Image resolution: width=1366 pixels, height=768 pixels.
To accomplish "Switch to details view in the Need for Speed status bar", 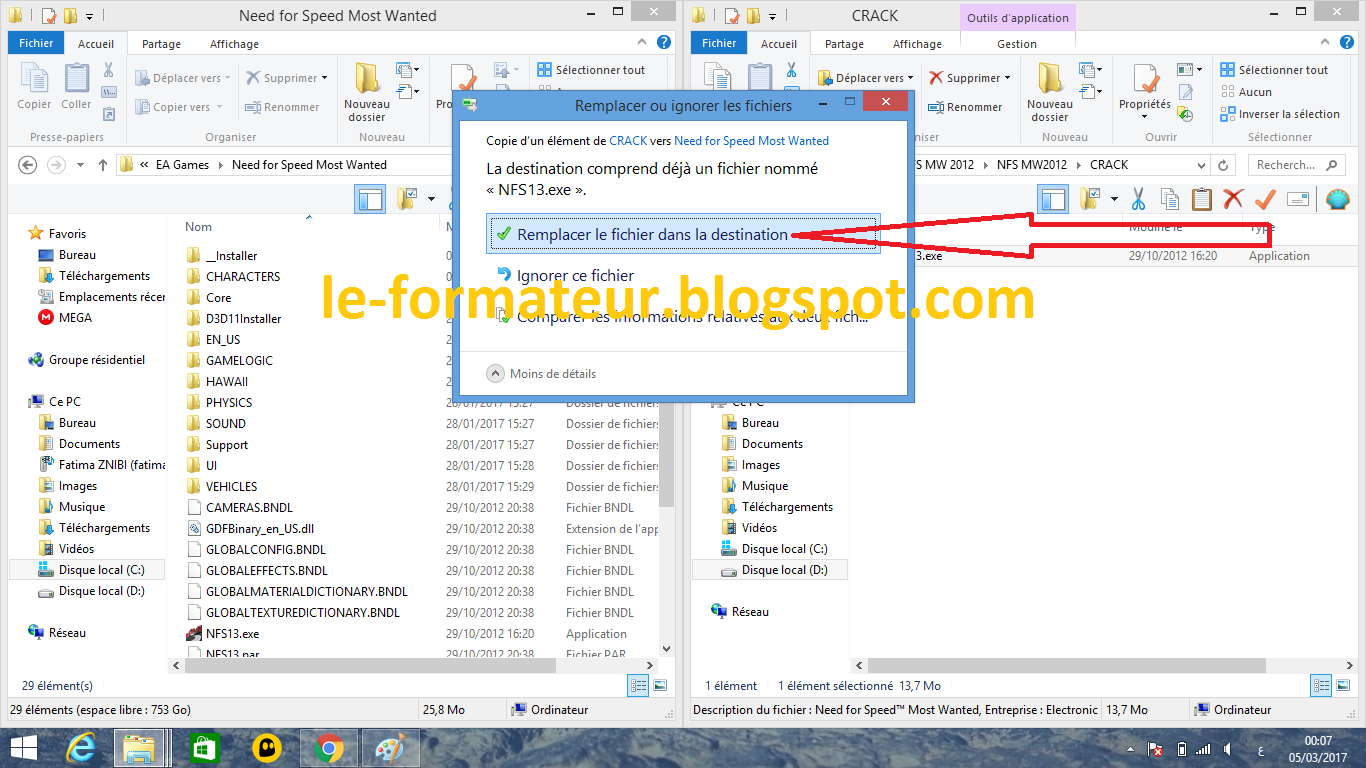I will (x=638, y=685).
